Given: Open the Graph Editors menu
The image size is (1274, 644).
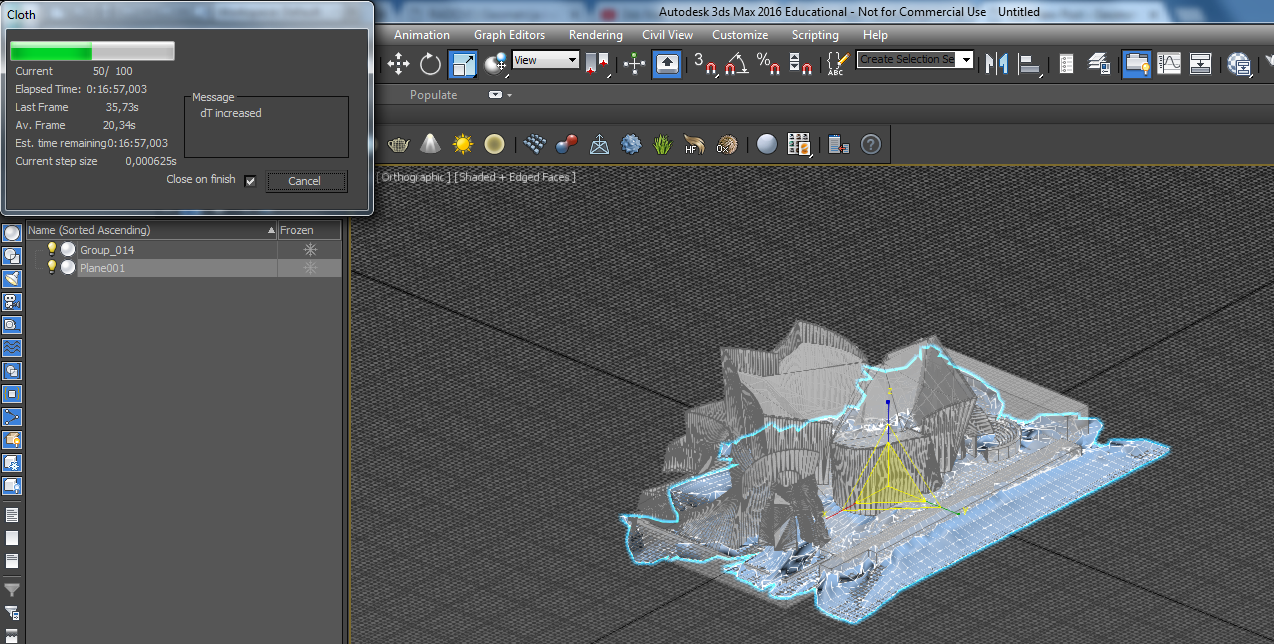Looking at the screenshot, I should point(509,35).
